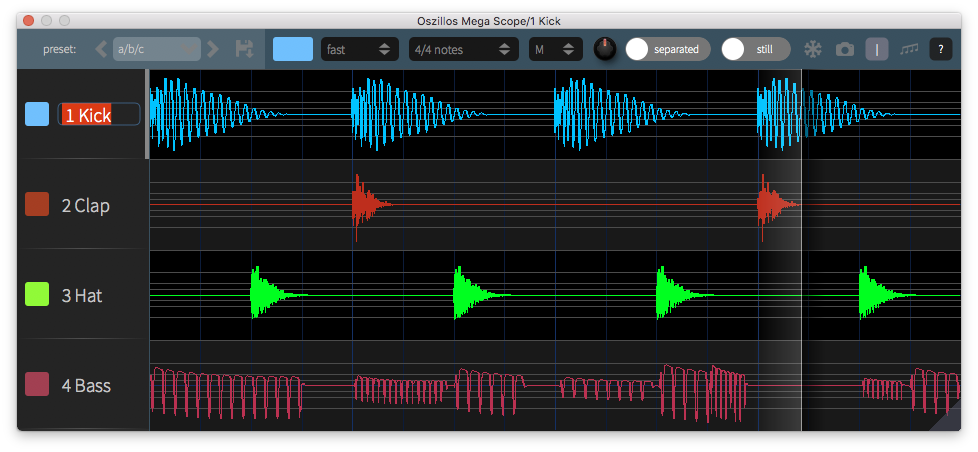The height and width of the screenshot is (452, 978).
Task: Open help with the question mark button
Action: [x=941, y=49]
